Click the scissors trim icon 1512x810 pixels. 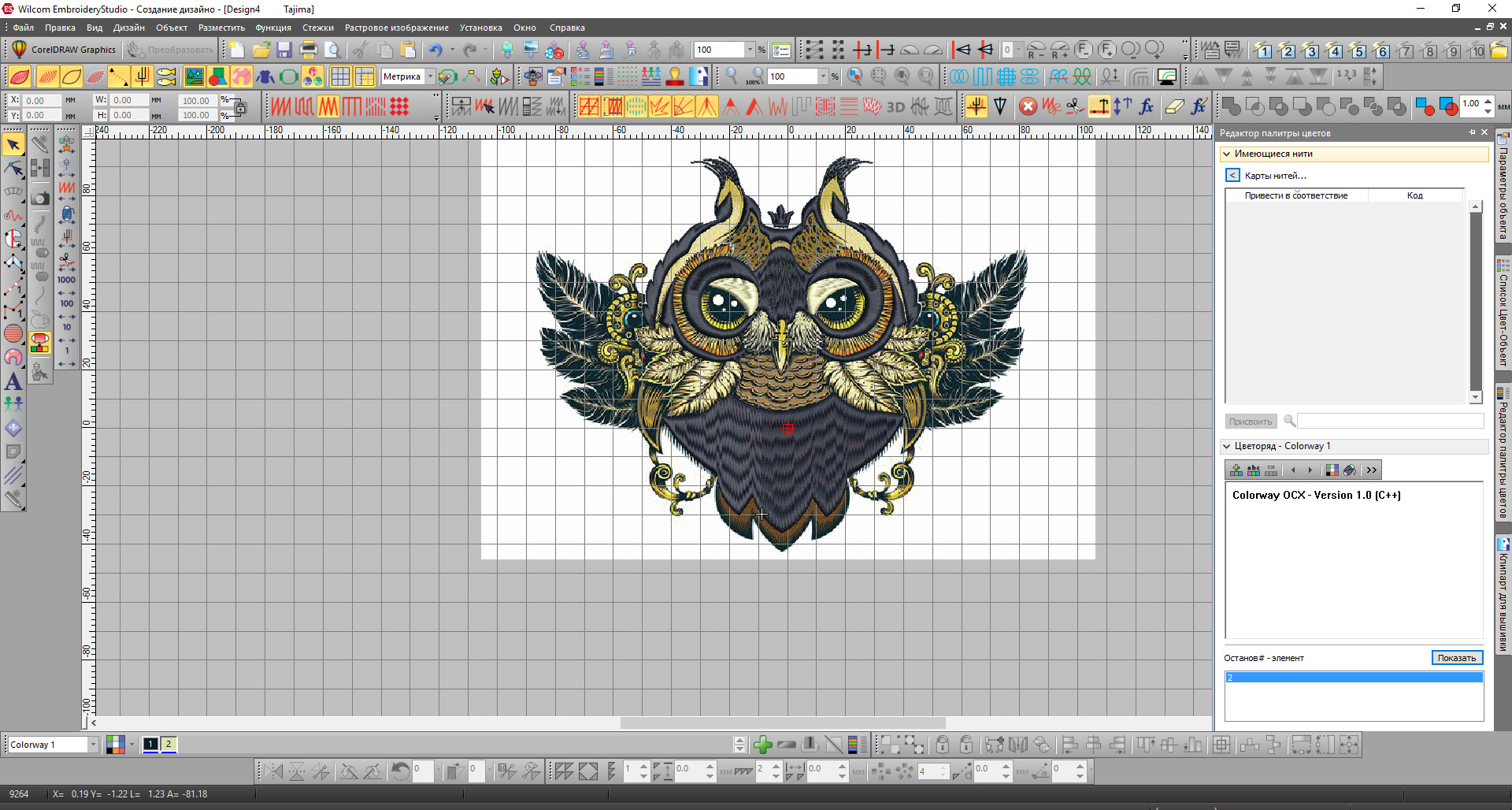(1075, 107)
